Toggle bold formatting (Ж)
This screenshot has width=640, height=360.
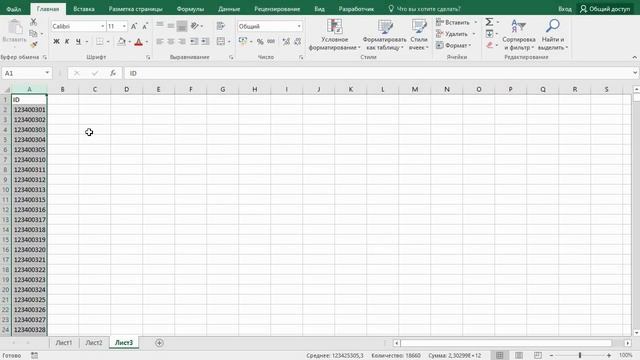click(x=56, y=41)
